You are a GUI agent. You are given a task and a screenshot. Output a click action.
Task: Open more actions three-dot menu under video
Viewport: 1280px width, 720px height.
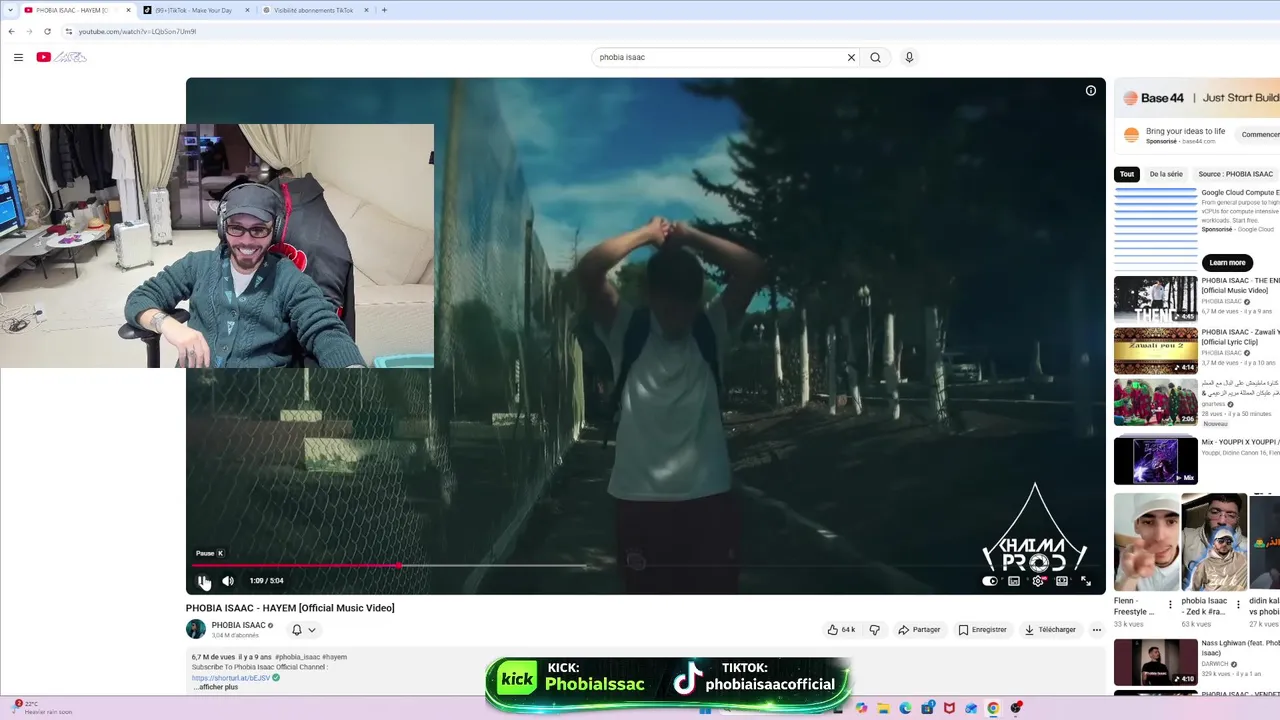pyautogui.click(x=1097, y=630)
